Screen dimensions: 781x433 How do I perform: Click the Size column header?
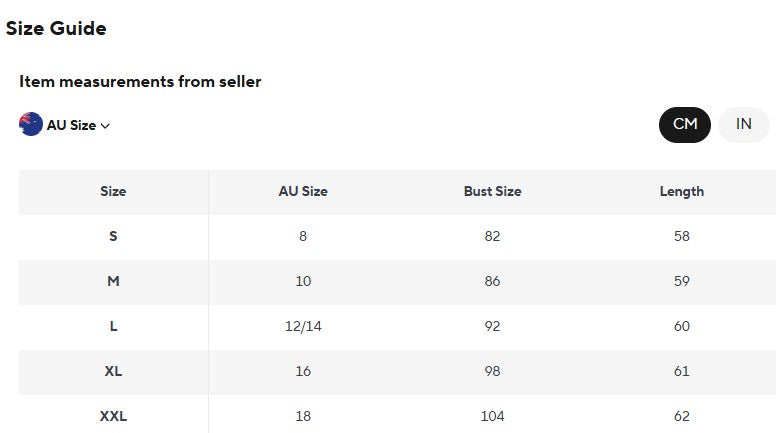pos(113,191)
